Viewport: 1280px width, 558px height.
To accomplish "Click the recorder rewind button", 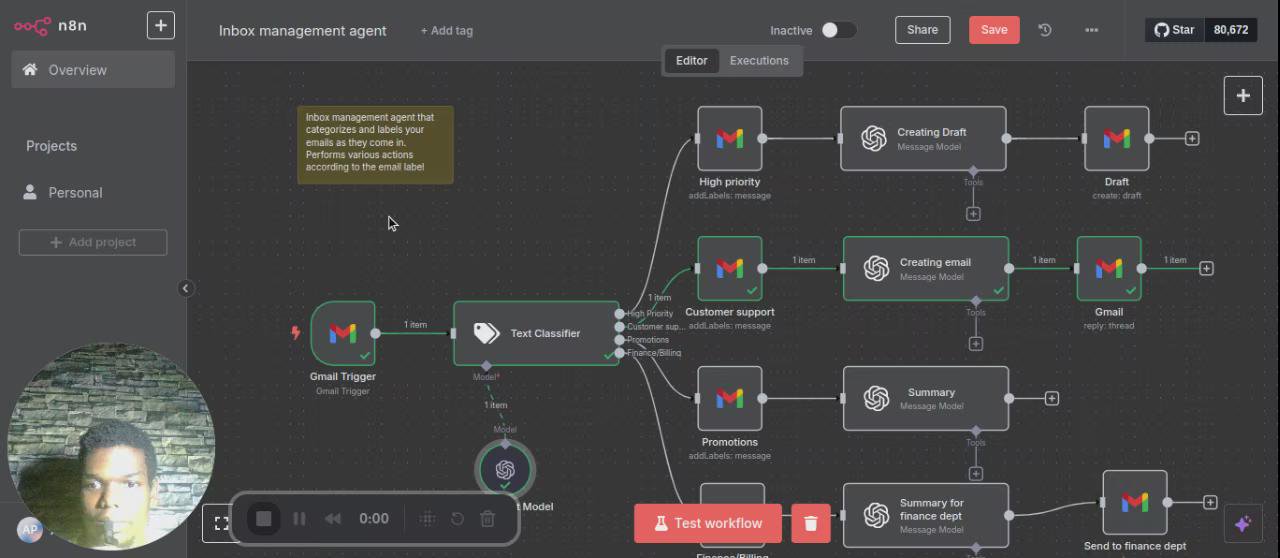I will tap(333, 518).
